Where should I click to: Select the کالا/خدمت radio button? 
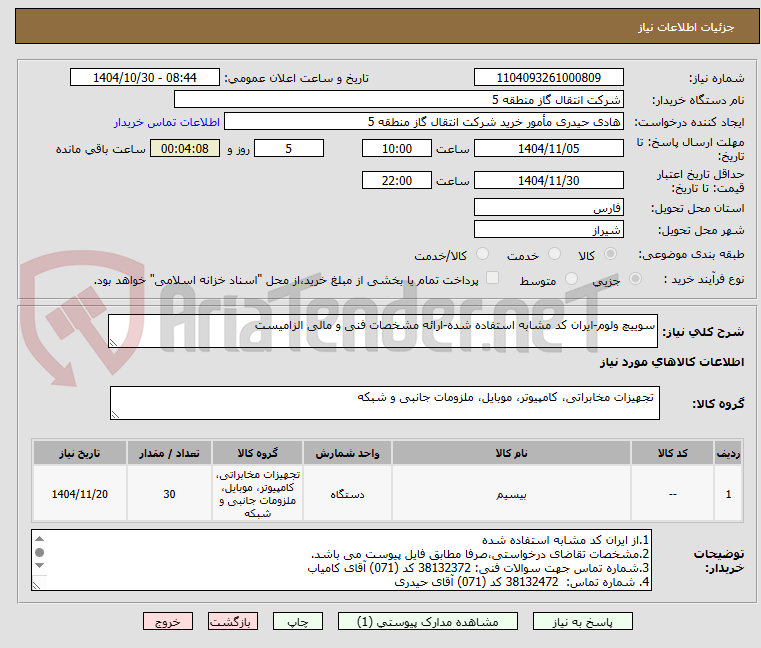tap(482, 254)
